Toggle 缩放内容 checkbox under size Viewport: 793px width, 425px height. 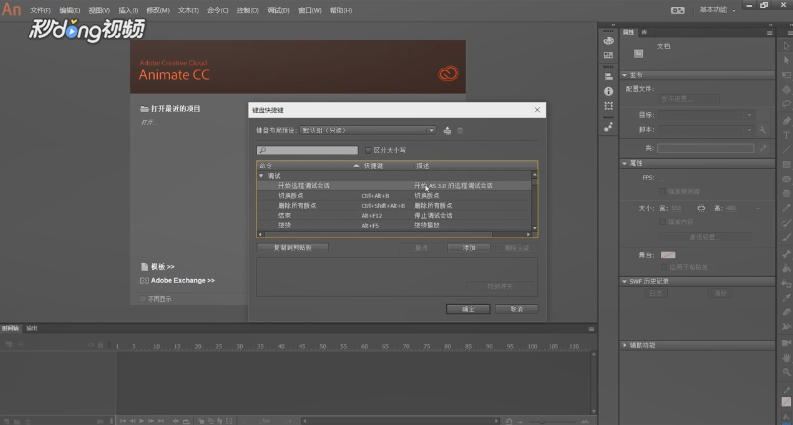[663, 222]
